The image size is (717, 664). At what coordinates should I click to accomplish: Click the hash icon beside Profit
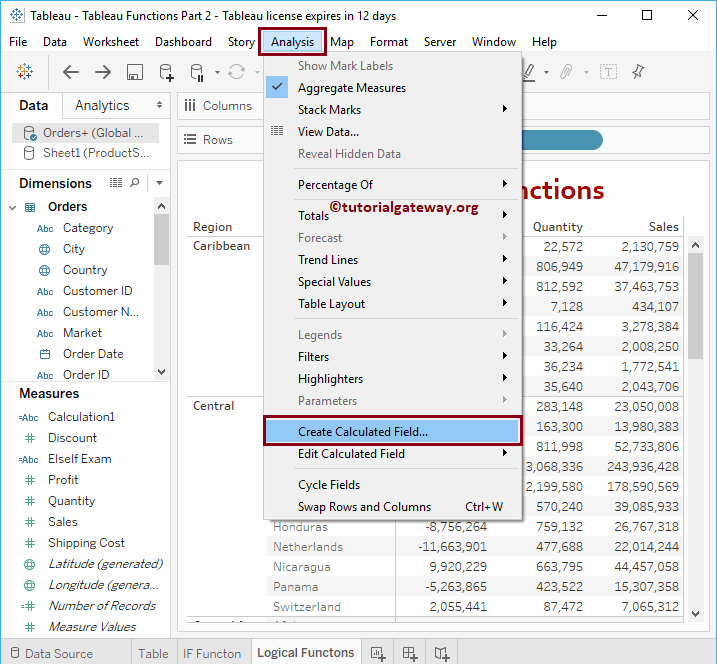click(30, 480)
